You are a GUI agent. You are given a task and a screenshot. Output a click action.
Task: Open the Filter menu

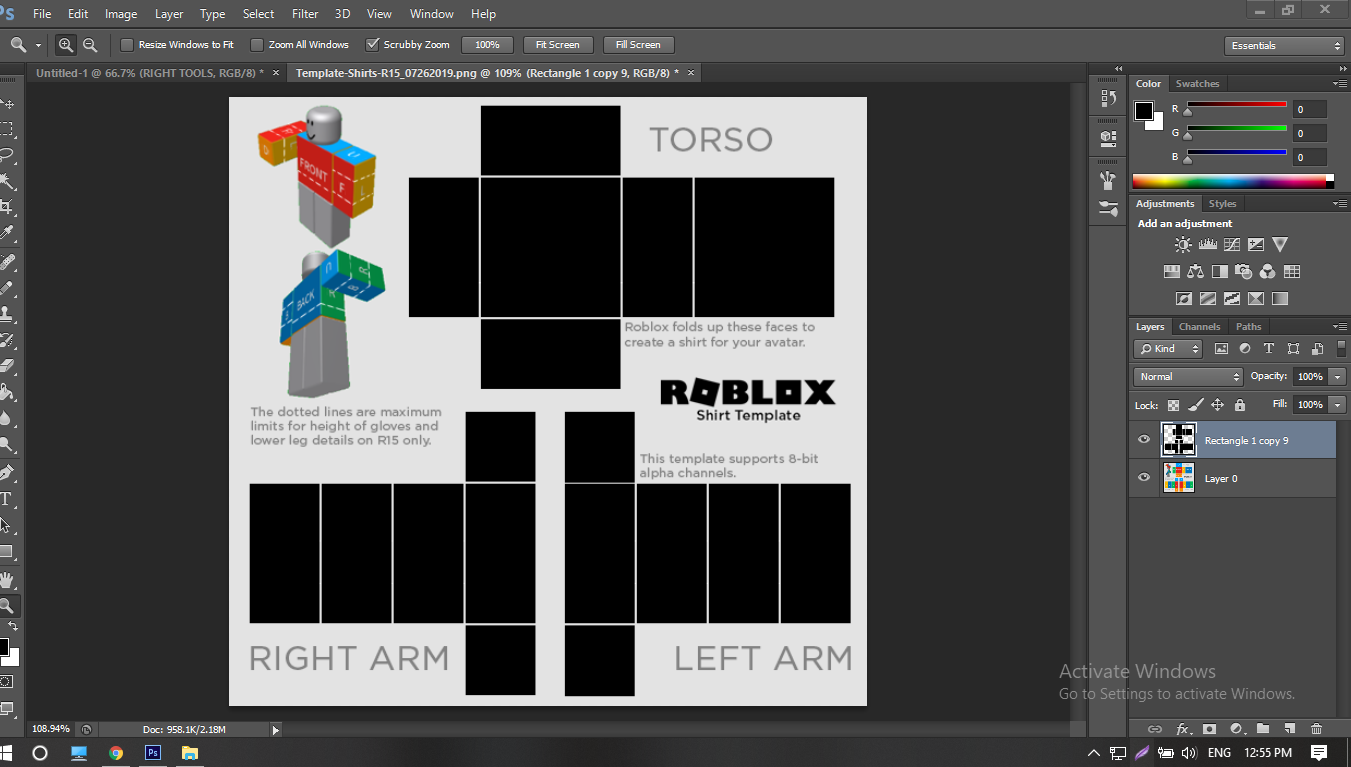(x=305, y=14)
